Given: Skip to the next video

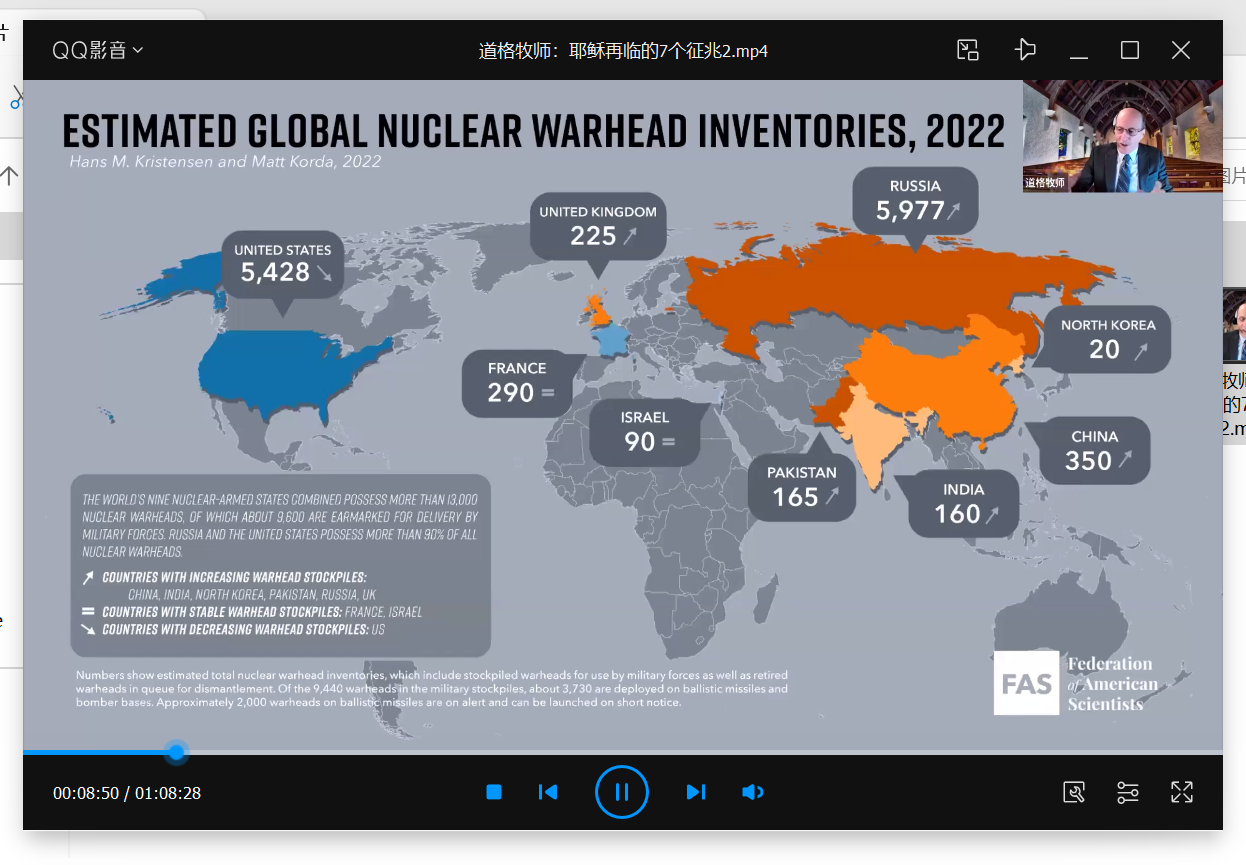Looking at the screenshot, I should pyautogui.click(x=696, y=792).
